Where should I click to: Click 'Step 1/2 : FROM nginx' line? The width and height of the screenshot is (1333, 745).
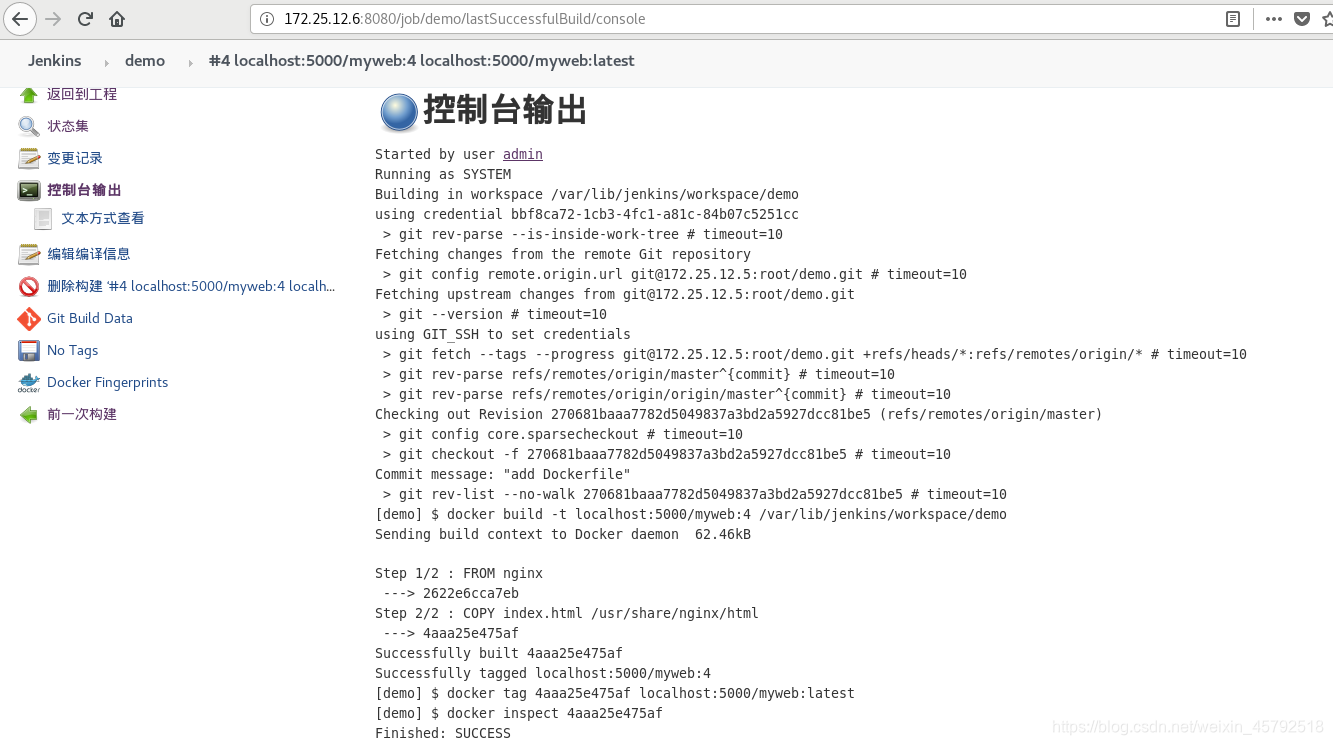pyautogui.click(x=459, y=574)
